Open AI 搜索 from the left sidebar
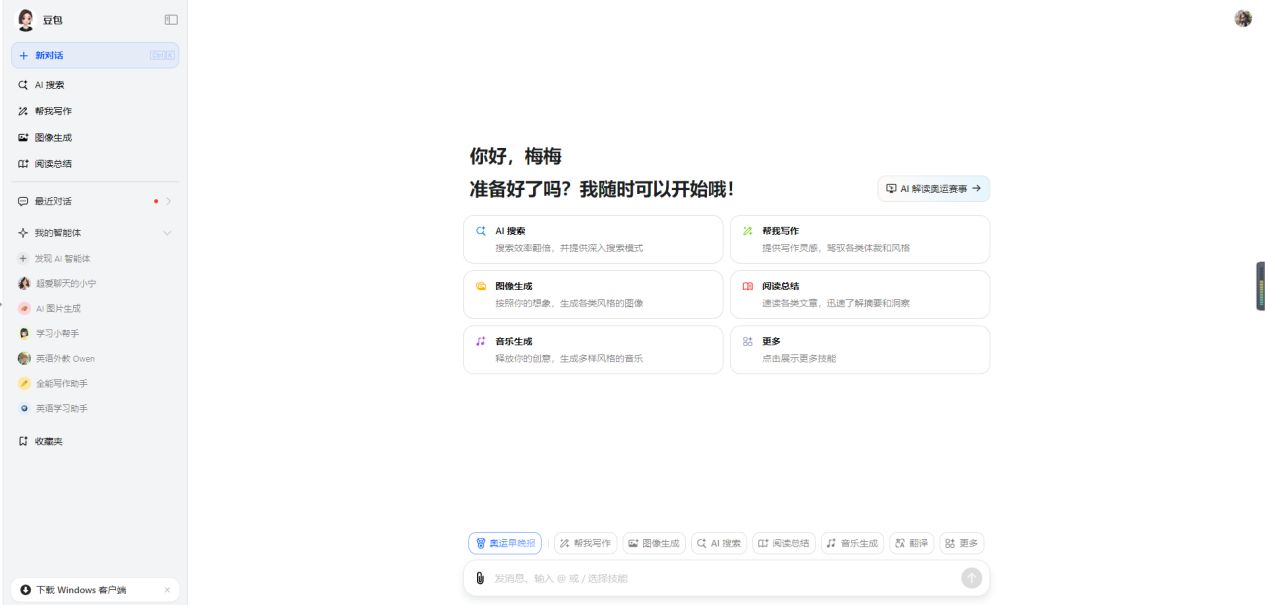This screenshot has height=605, width=1265. 95,85
